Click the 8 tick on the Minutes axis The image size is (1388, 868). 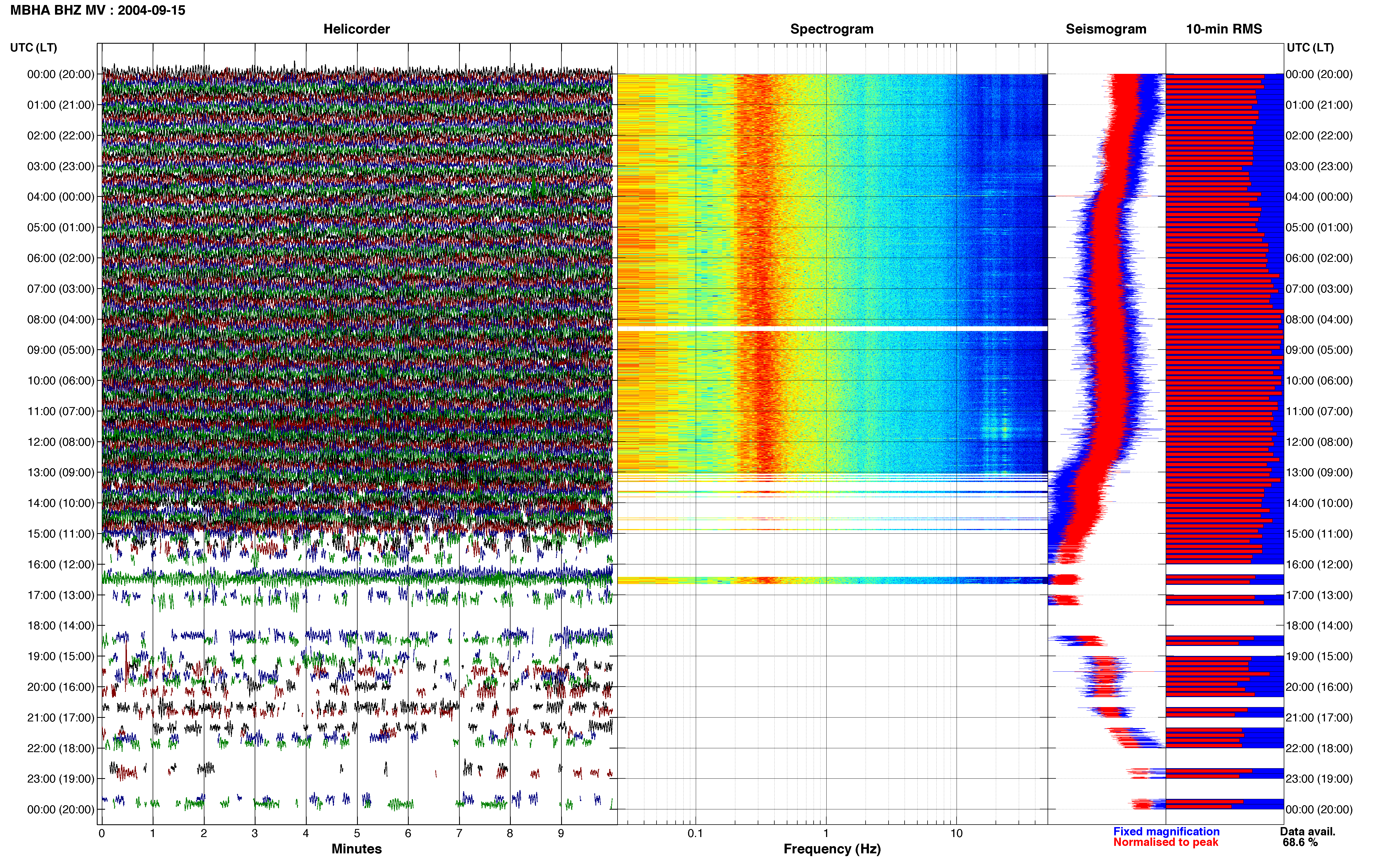tap(510, 833)
